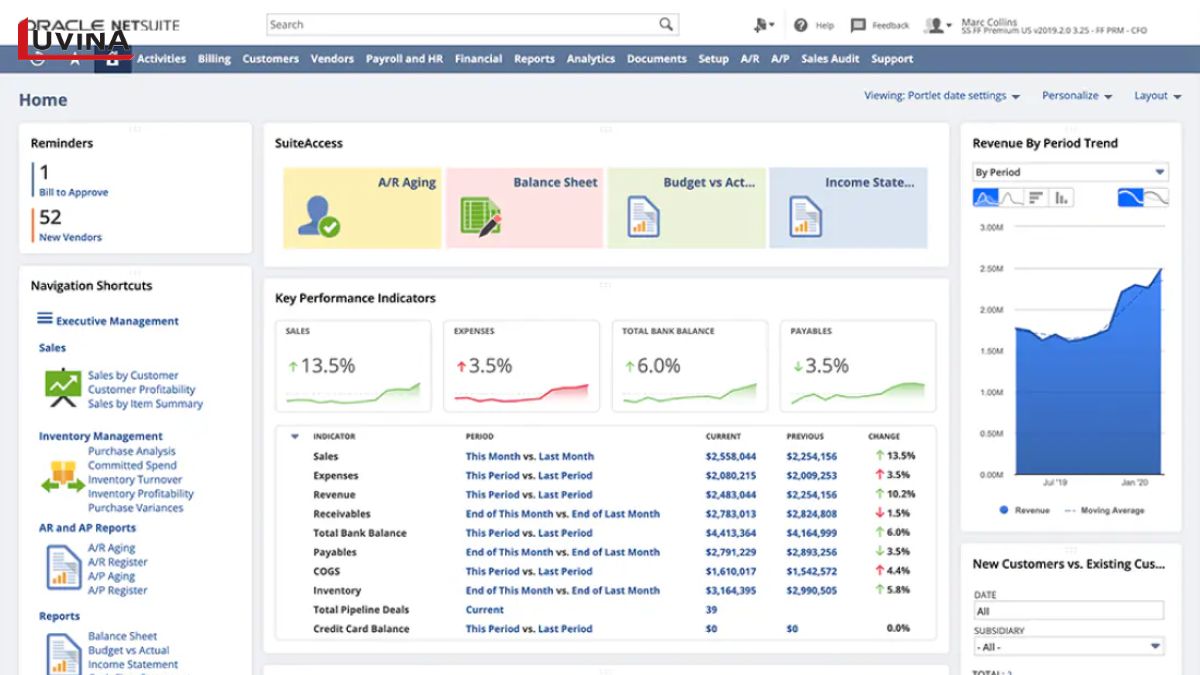This screenshot has height=675, width=1200.
Task: Click the Bill to Approve reminder link
Action: [x=73, y=192]
